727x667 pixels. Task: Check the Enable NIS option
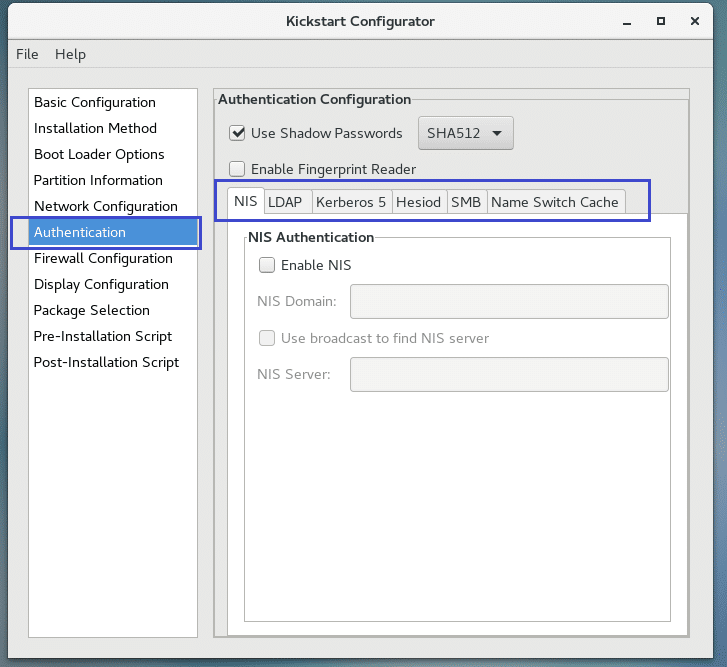tap(267, 265)
